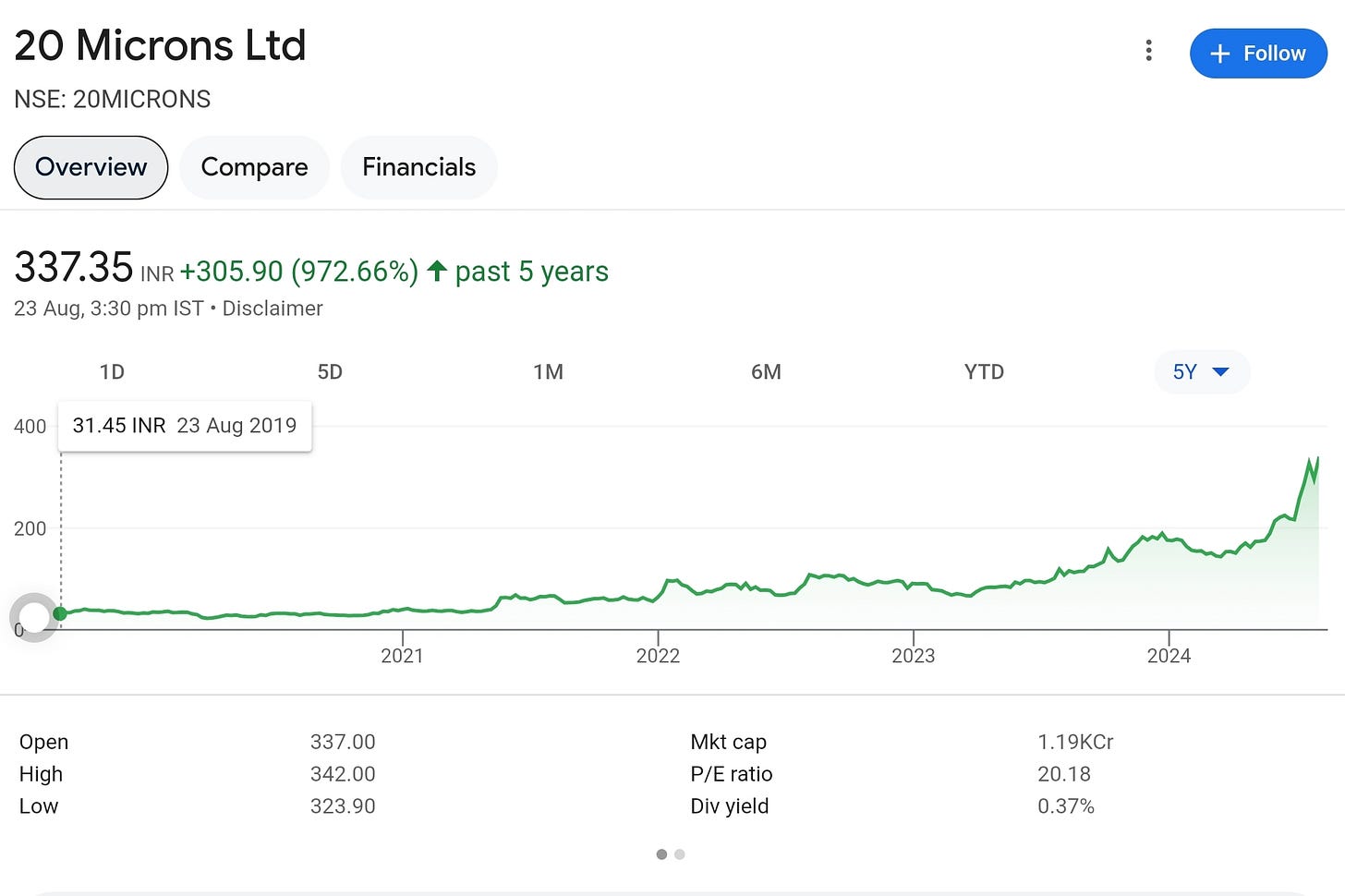1345x896 pixels.
Task: Click the 2022 label on chart axis
Action: (x=658, y=656)
